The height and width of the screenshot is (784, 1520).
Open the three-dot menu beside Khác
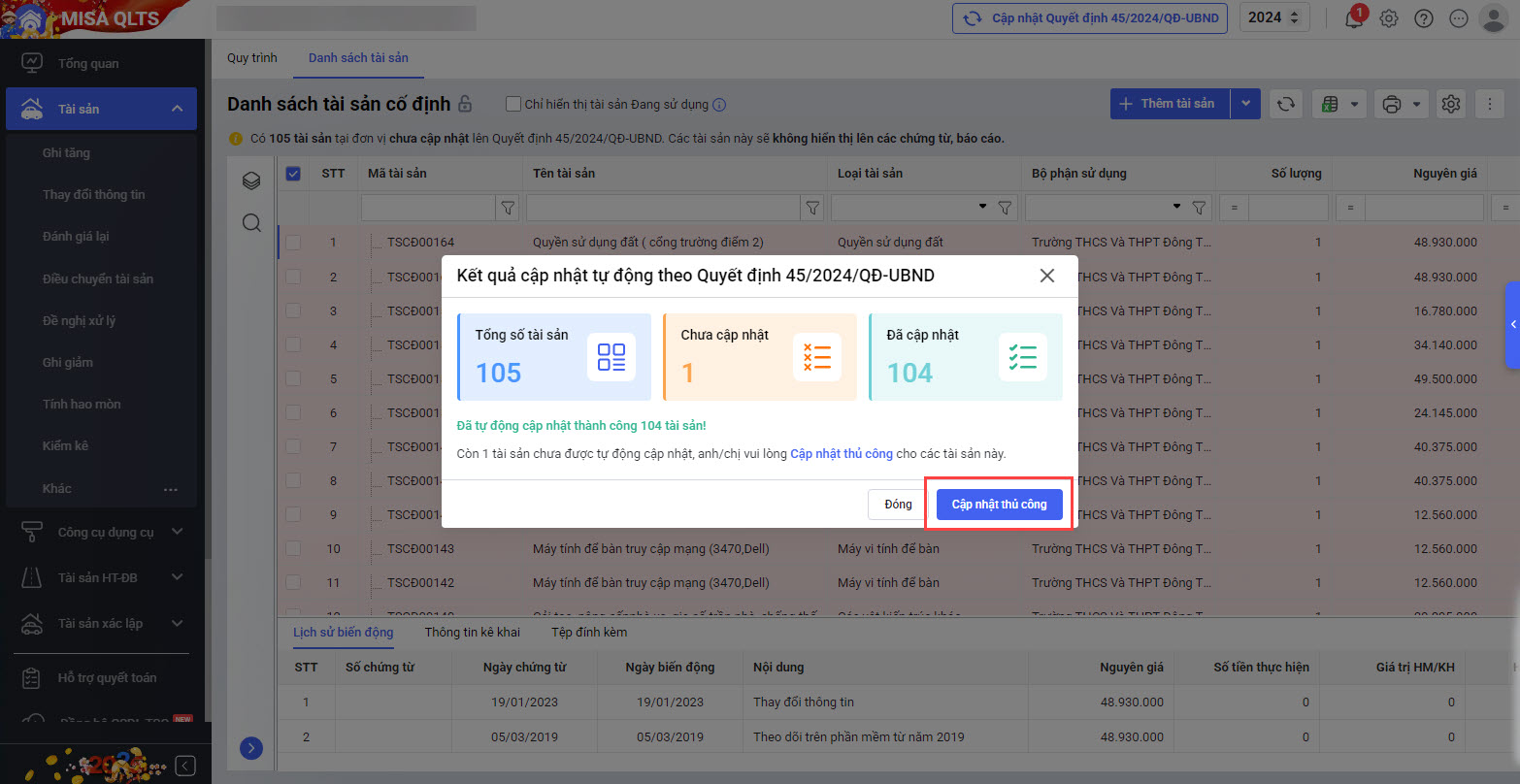tap(171, 489)
